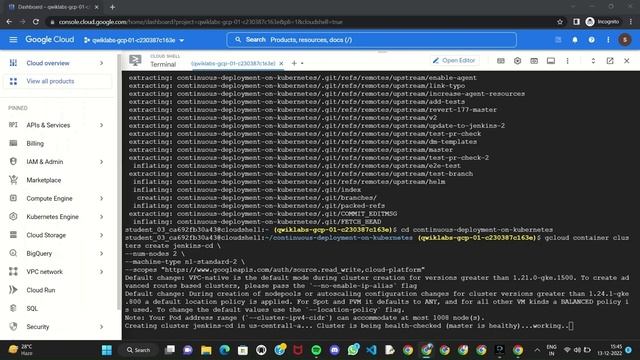Click the VPC network icon
The width and height of the screenshot is (640, 360).
coord(13,271)
